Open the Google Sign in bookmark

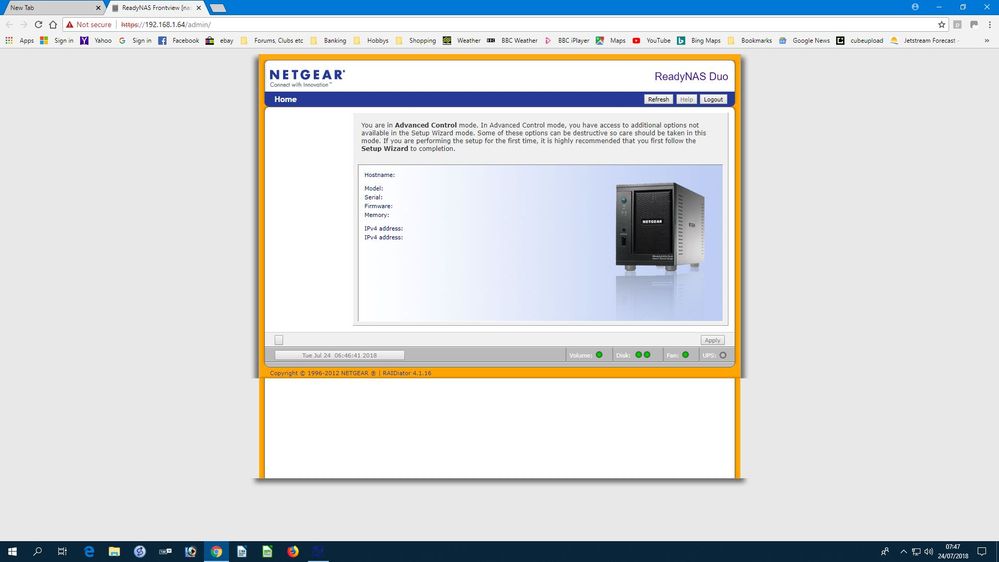tap(135, 40)
